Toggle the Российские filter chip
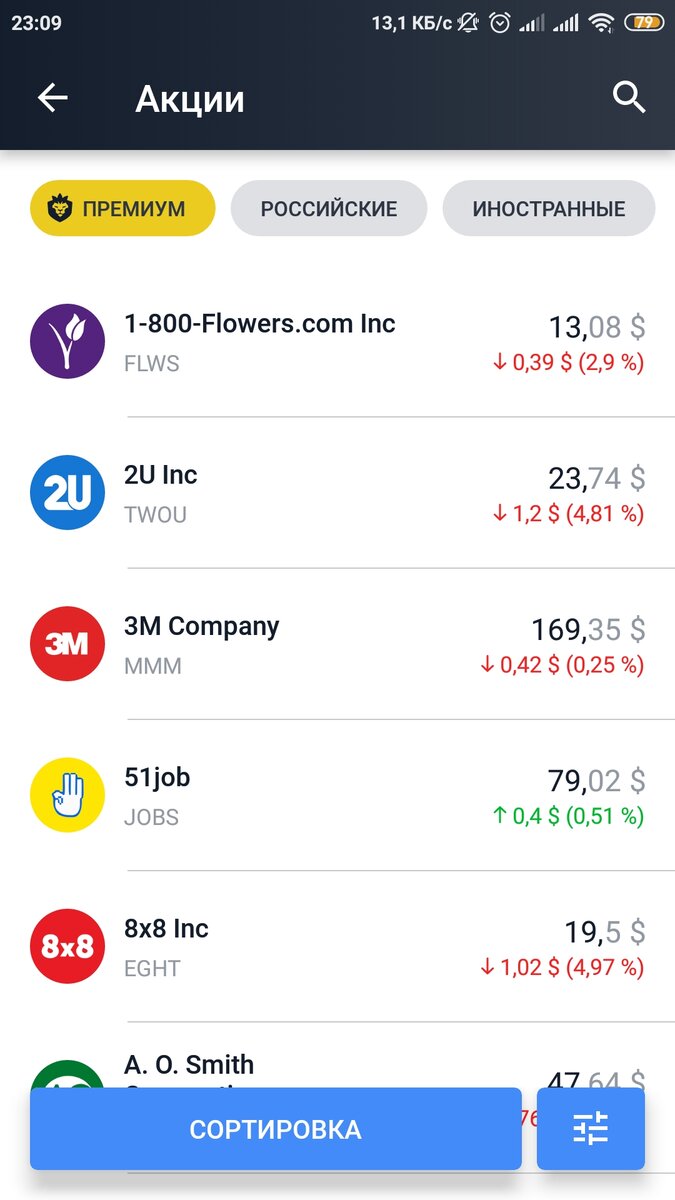The image size is (675, 1200). (x=329, y=209)
